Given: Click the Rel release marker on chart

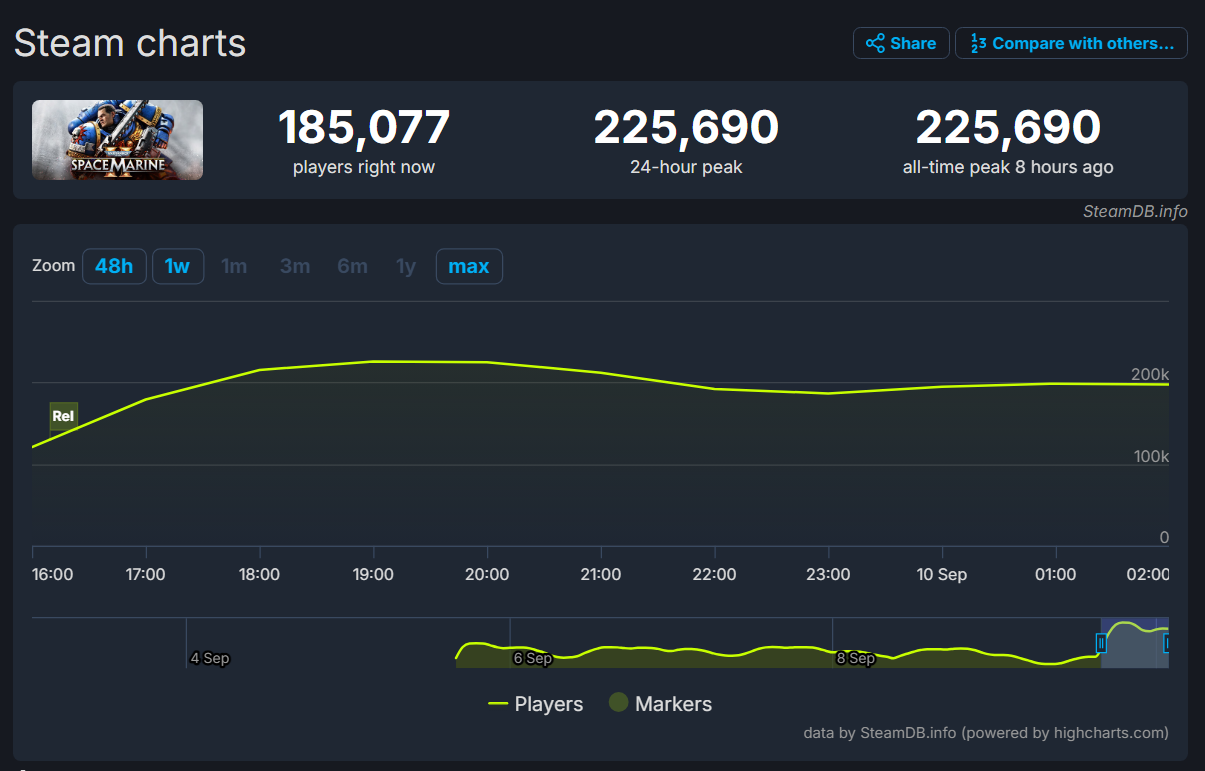Looking at the screenshot, I should point(64,416).
